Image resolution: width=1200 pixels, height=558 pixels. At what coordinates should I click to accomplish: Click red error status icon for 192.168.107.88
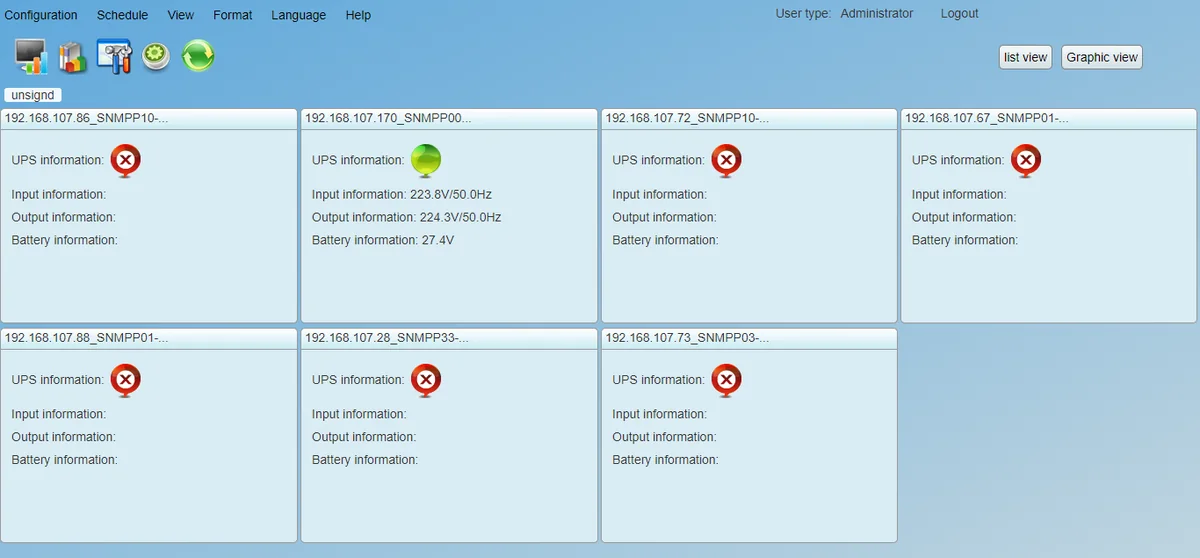pyautogui.click(x=126, y=381)
